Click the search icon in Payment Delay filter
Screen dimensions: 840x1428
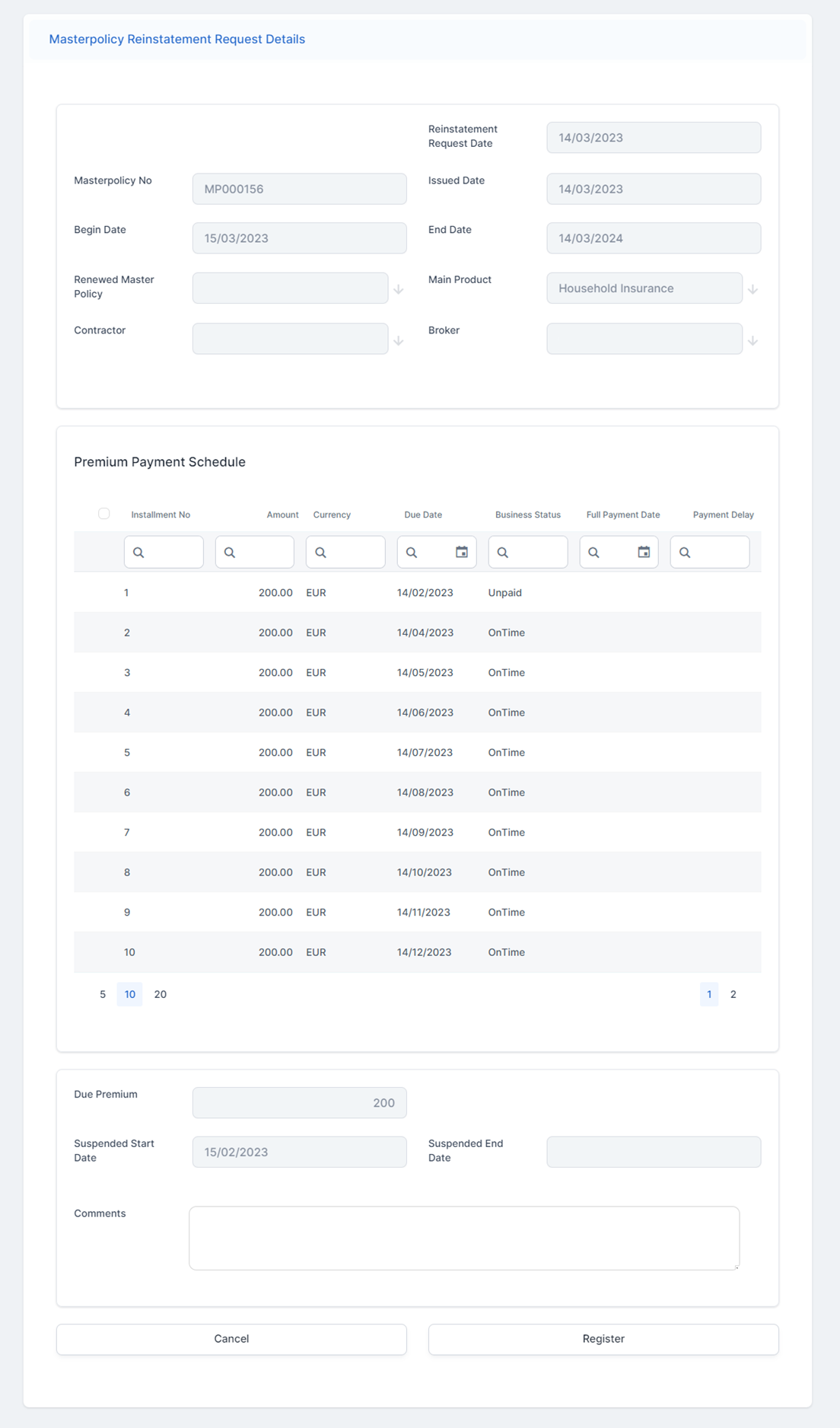[685, 553]
